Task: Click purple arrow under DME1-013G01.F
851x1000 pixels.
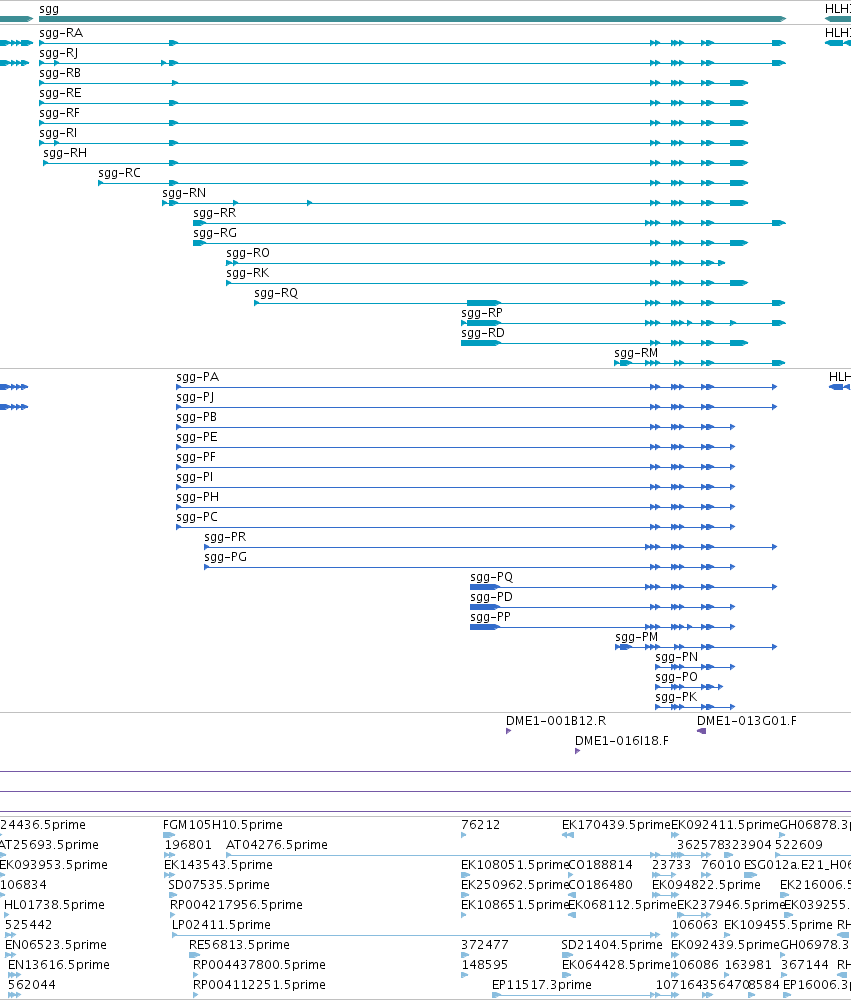Action: [x=701, y=731]
